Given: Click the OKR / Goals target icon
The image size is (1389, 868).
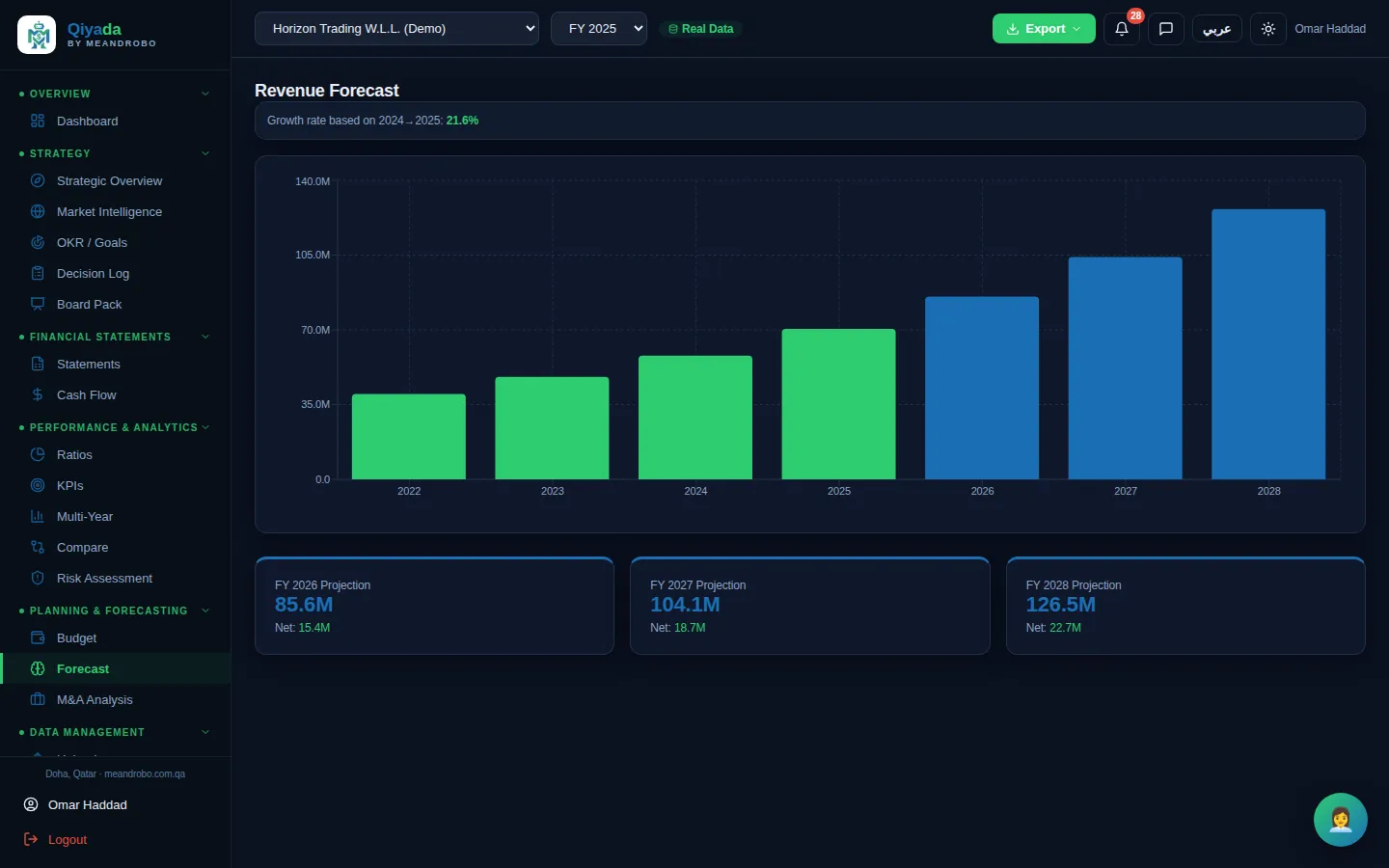Looking at the screenshot, I should [x=38, y=242].
